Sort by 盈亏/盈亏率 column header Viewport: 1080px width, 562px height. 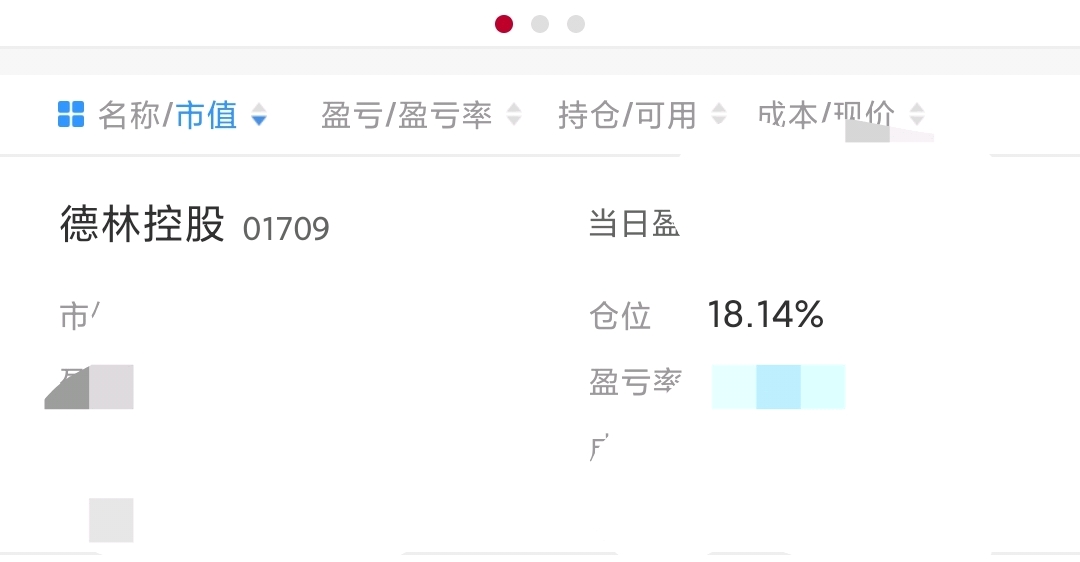406,115
